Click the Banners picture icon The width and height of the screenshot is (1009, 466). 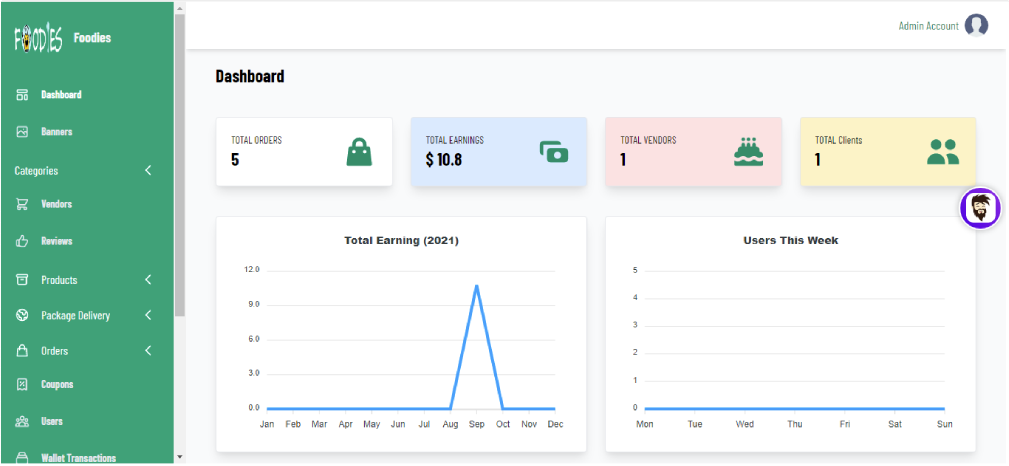click(23, 131)
